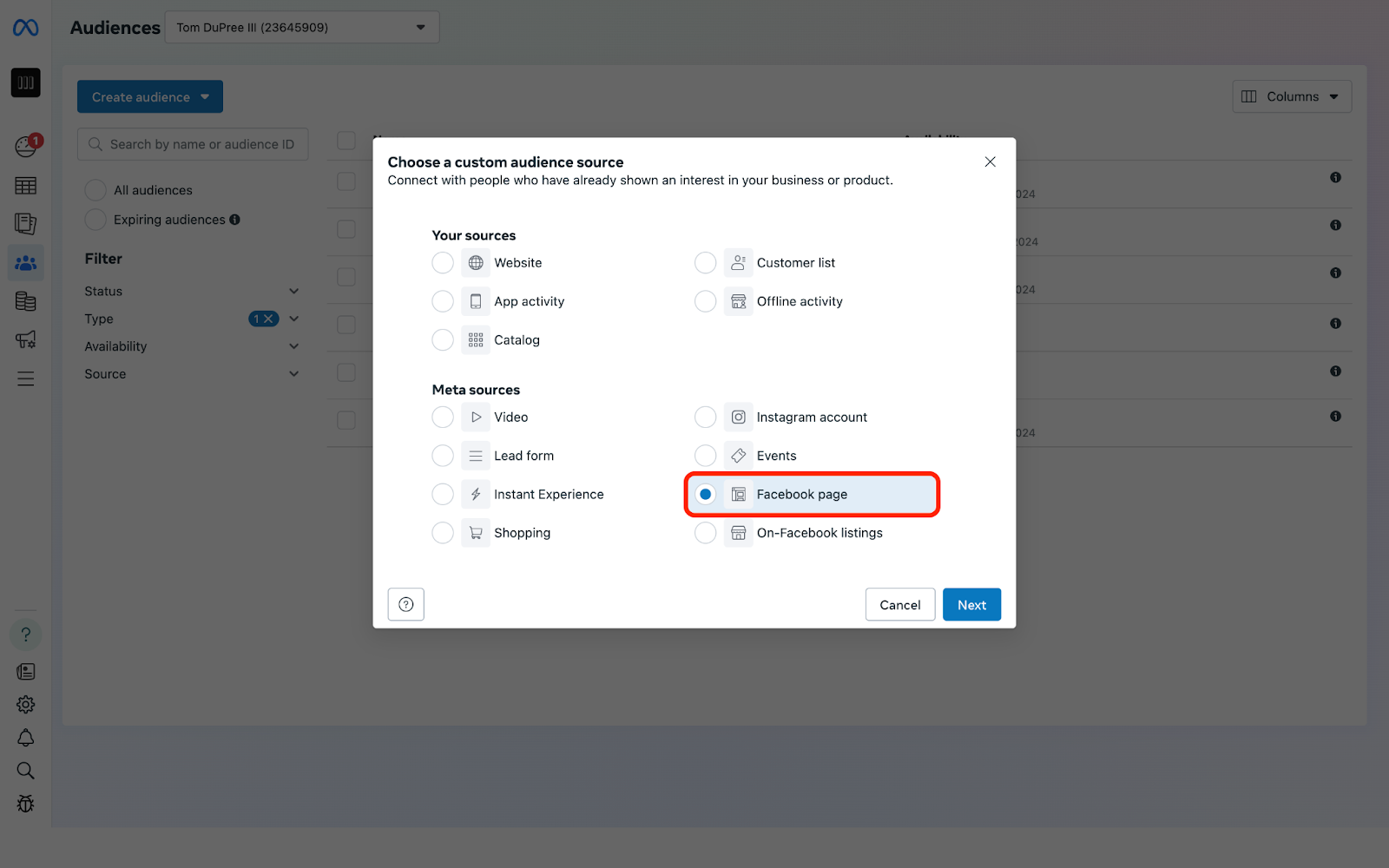1389x868 pixels.
Task: Click the bug report icon in sidebar
Action: point(25,804)
